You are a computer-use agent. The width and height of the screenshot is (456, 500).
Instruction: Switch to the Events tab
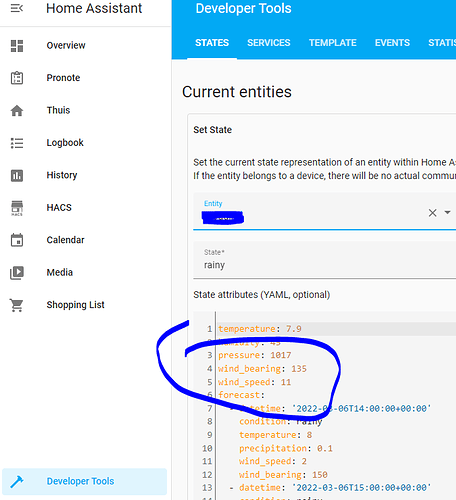[x=392, y=43]
